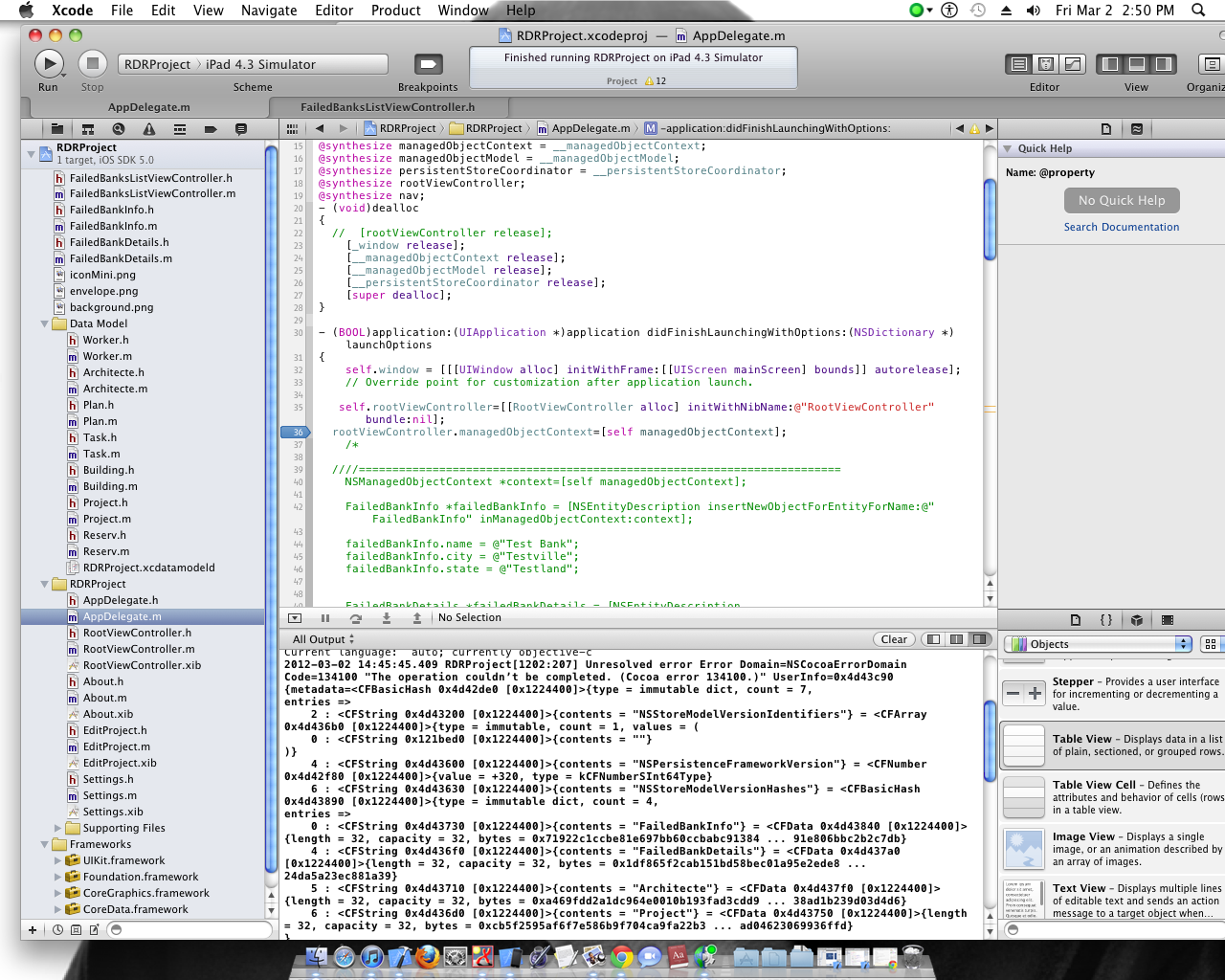Toggle the Debug area visibility
This screenshot has width=1225, height=980.
click(x=1137, y=64)
